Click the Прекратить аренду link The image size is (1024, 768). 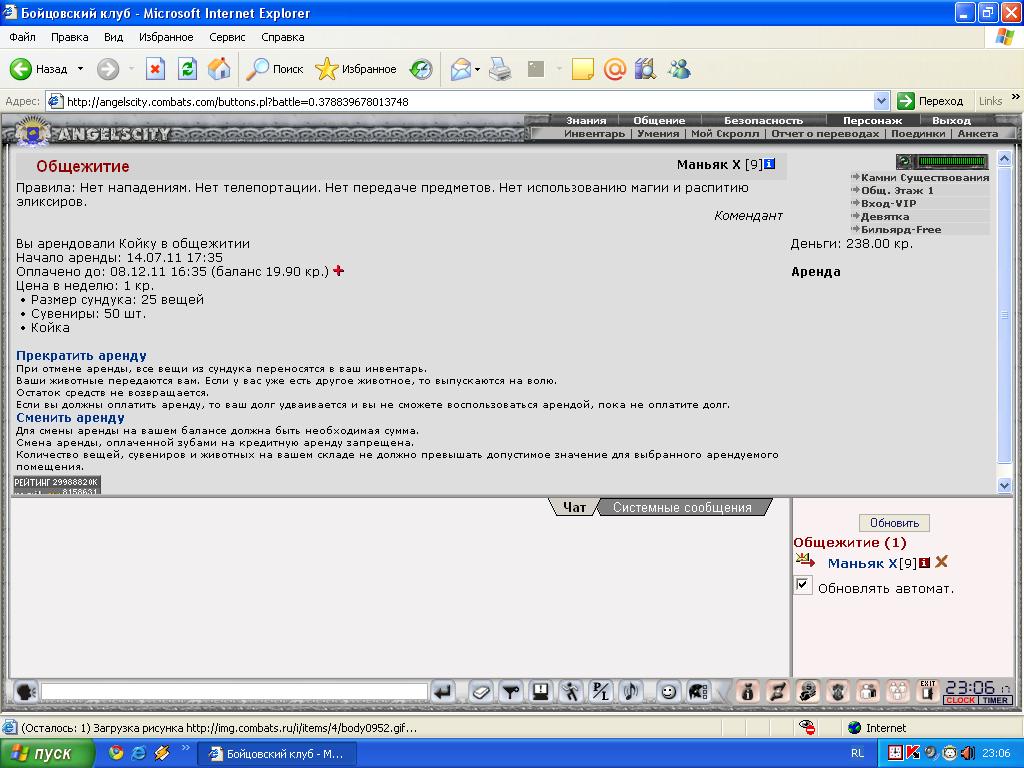click(81, 356)
